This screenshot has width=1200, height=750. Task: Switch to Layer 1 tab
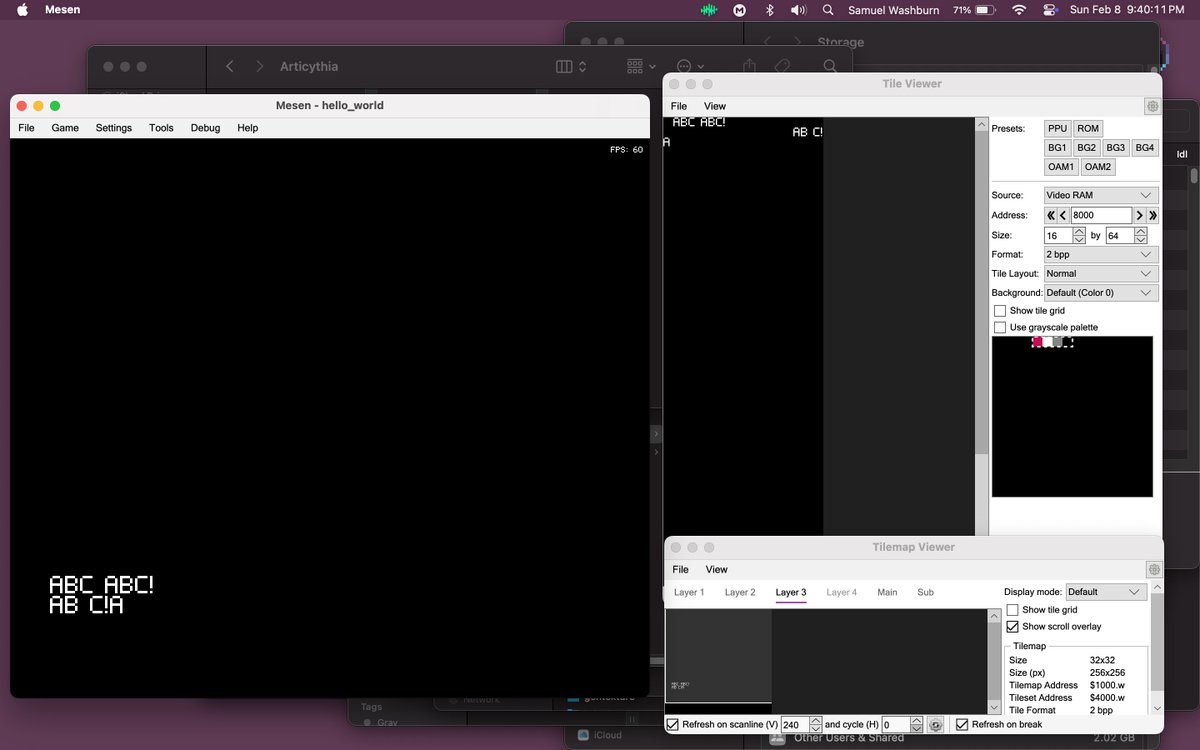point(689,592)
